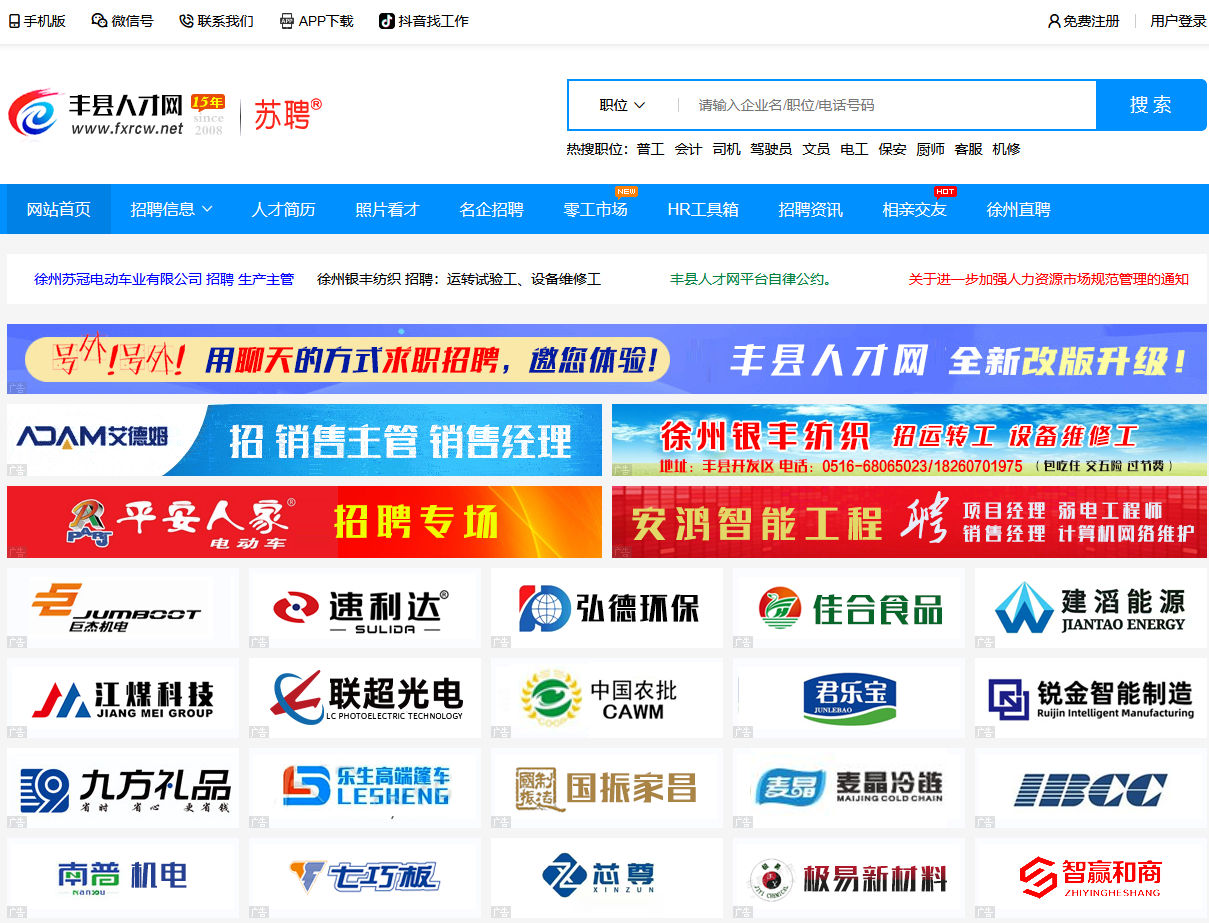Open the 用户登录 login link
Image resolution: width=1209 pixels, height=923 pixels.
[x=1177, y=19]
